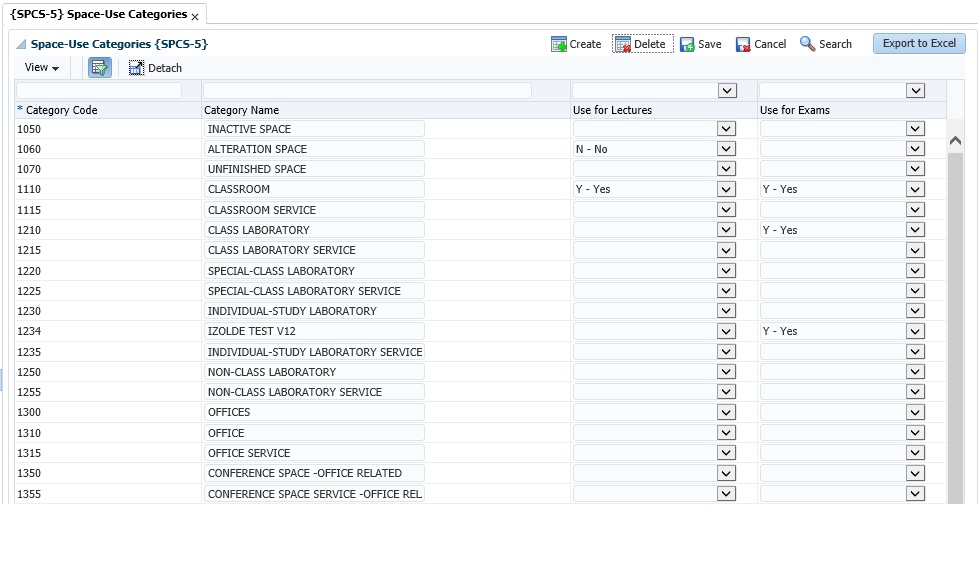
Task: Open the View menu
Action: point(41,67)
